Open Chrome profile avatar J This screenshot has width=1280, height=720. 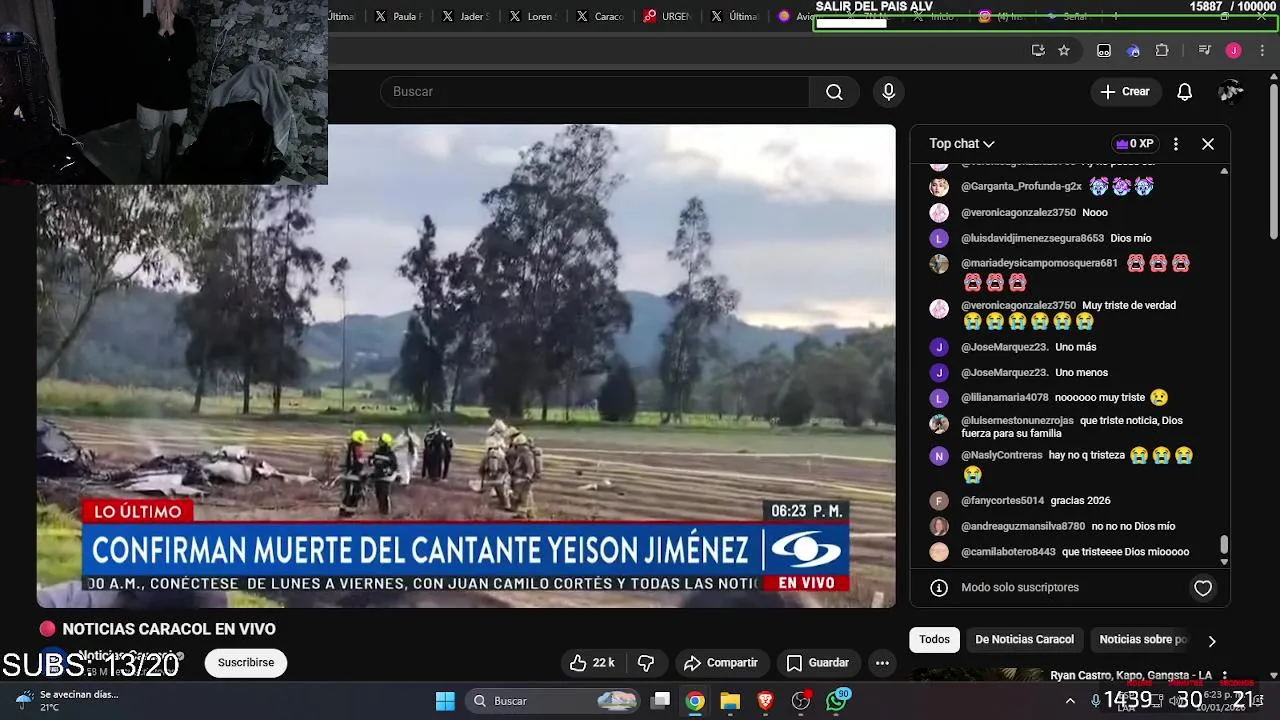pos(1234,50)
